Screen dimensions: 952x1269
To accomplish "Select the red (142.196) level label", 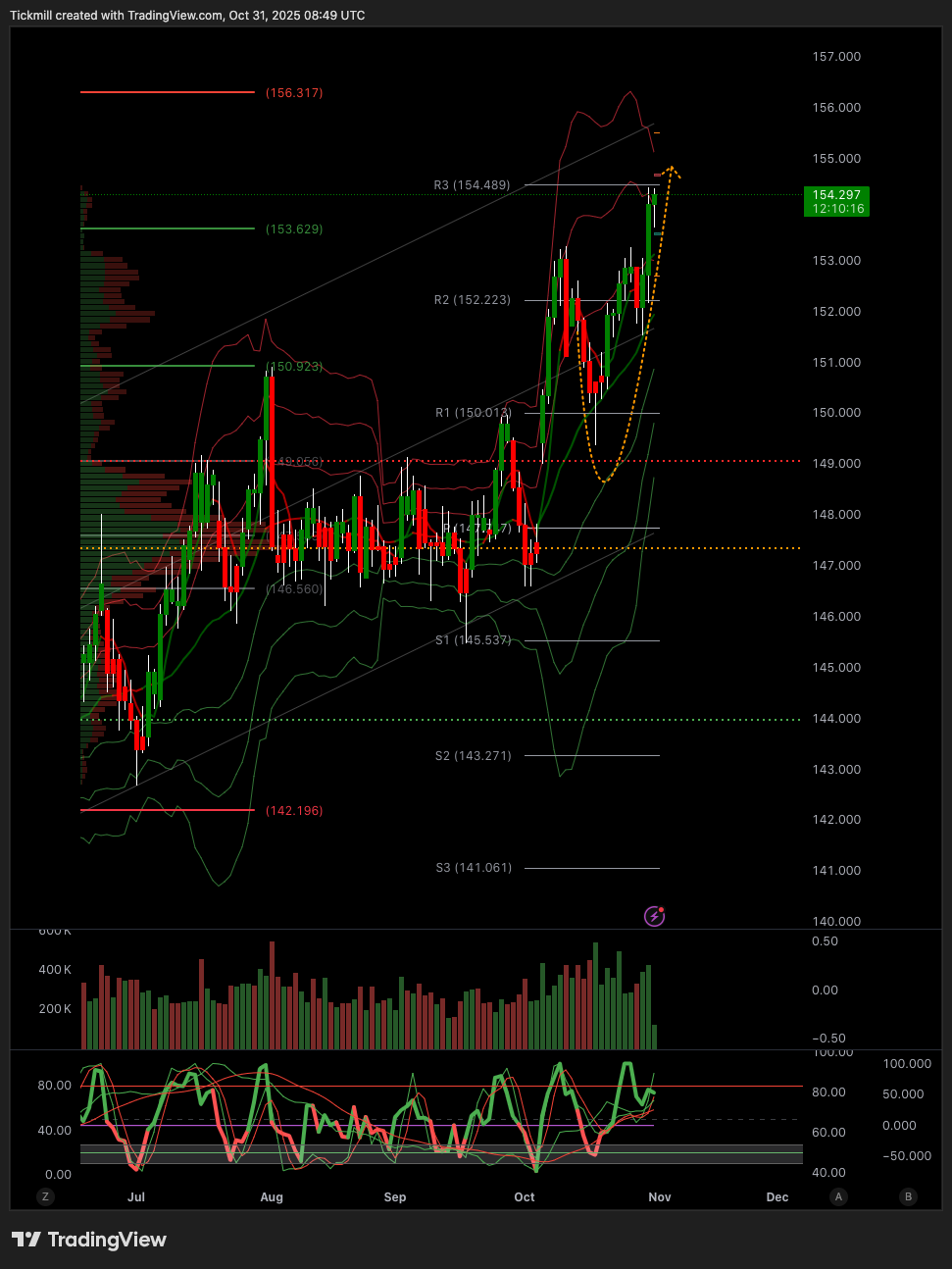I will (x=294, y=811).
